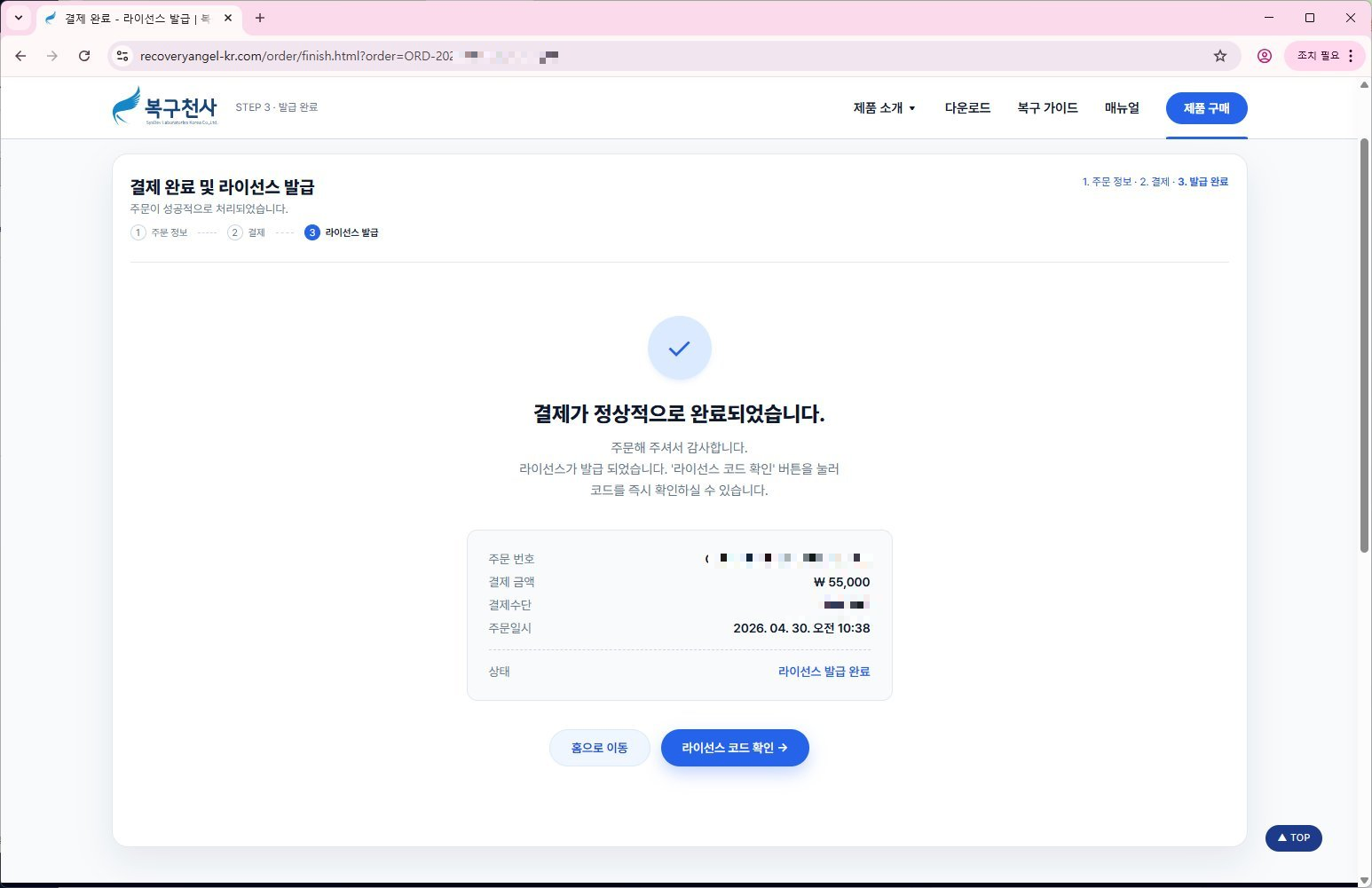Click the 라이선스 발급 완료 status text

(x=824, y=672)
